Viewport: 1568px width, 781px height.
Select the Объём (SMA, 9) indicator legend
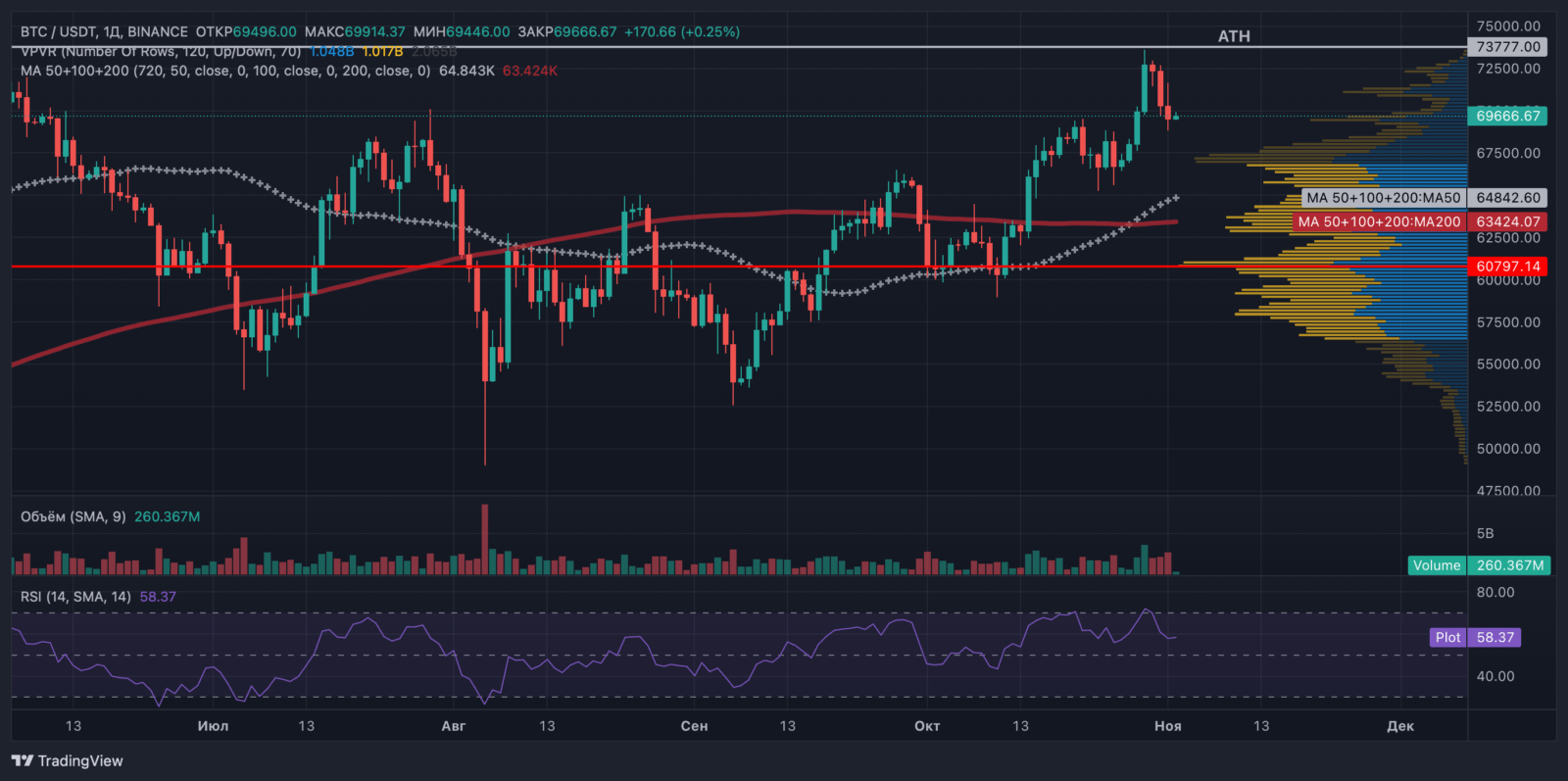pos(73,516)
